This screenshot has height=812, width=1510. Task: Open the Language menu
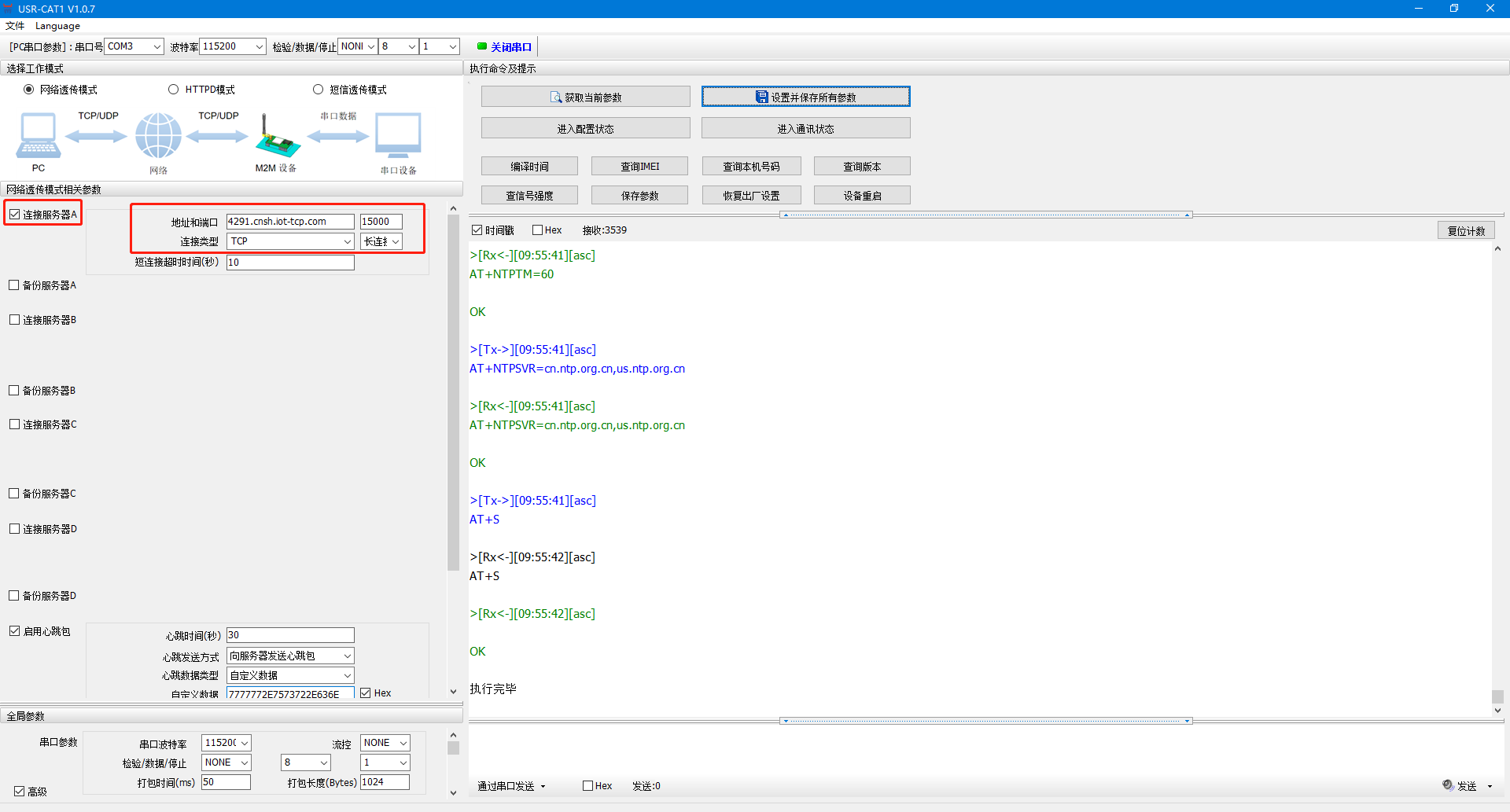(x=57, y=26)
